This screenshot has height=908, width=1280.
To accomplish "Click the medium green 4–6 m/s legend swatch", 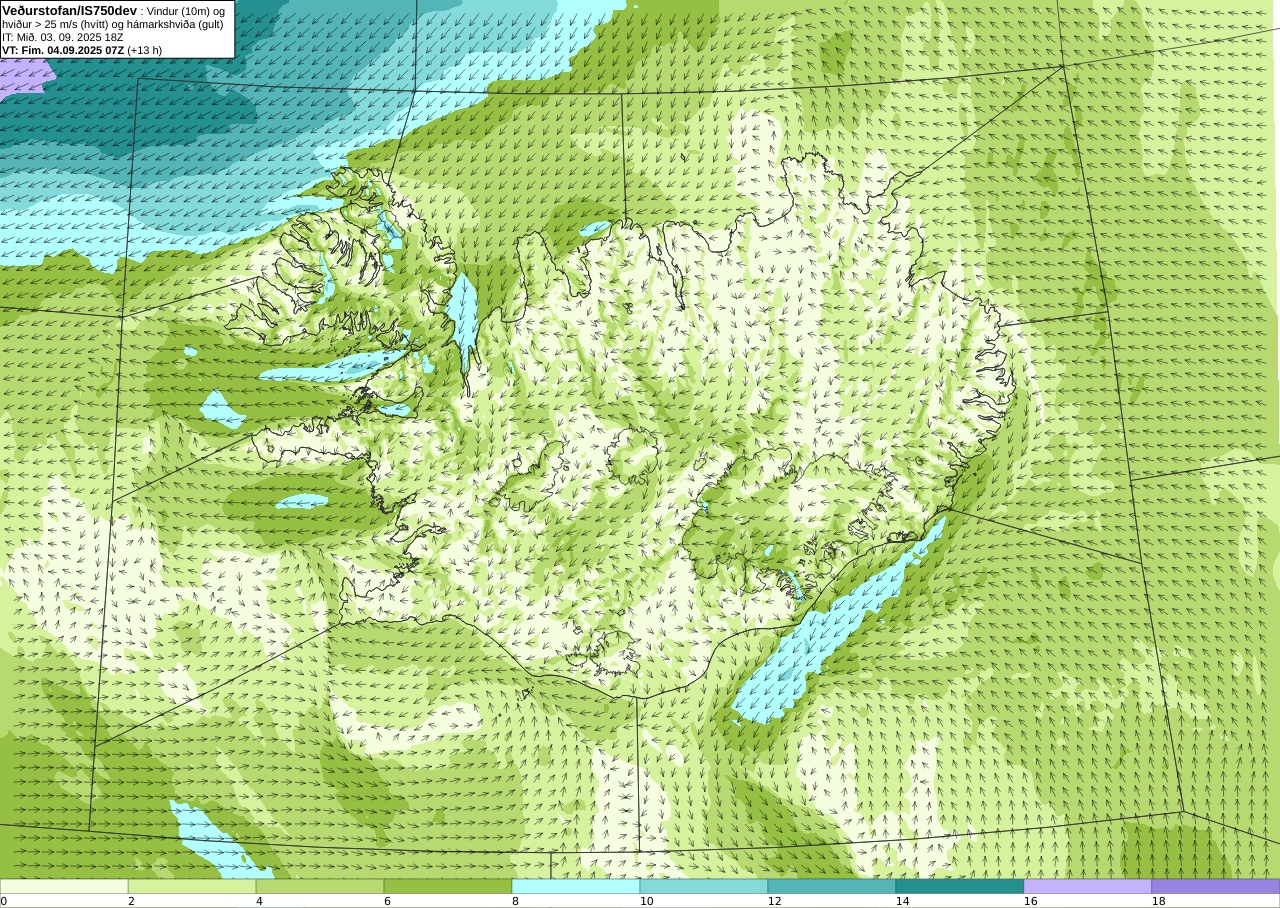I will [x=320, y=886].
